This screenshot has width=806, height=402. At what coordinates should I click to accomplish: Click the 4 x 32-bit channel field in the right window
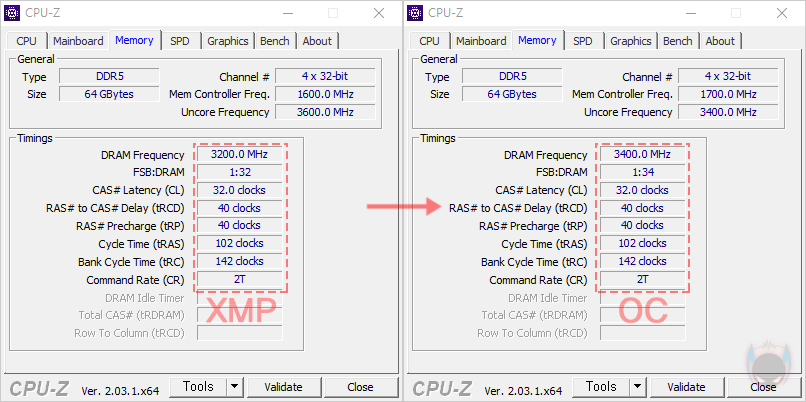click(728, 77)
